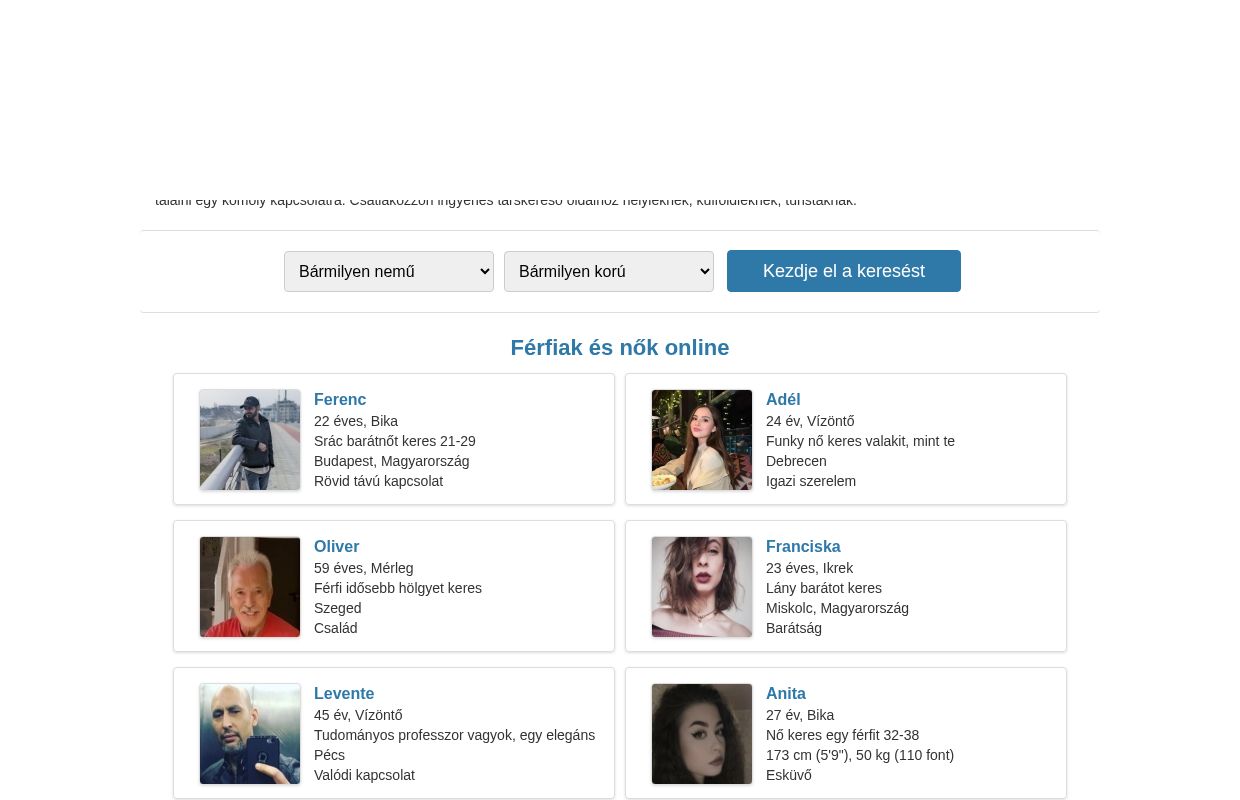Expand the Bármilyen korú age dropdown
This screenshot has width=1240, height=800.
(609, 271)
